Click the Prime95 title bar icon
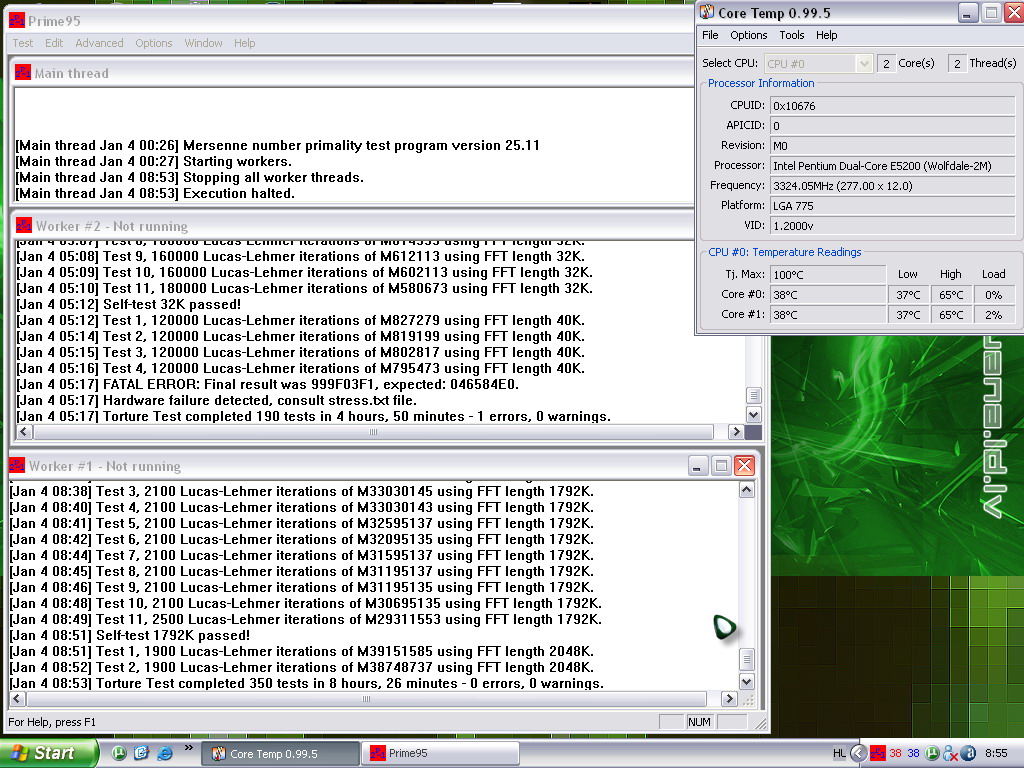Image resolution: width=1024 pixels, height=768 pixels. 17,21
